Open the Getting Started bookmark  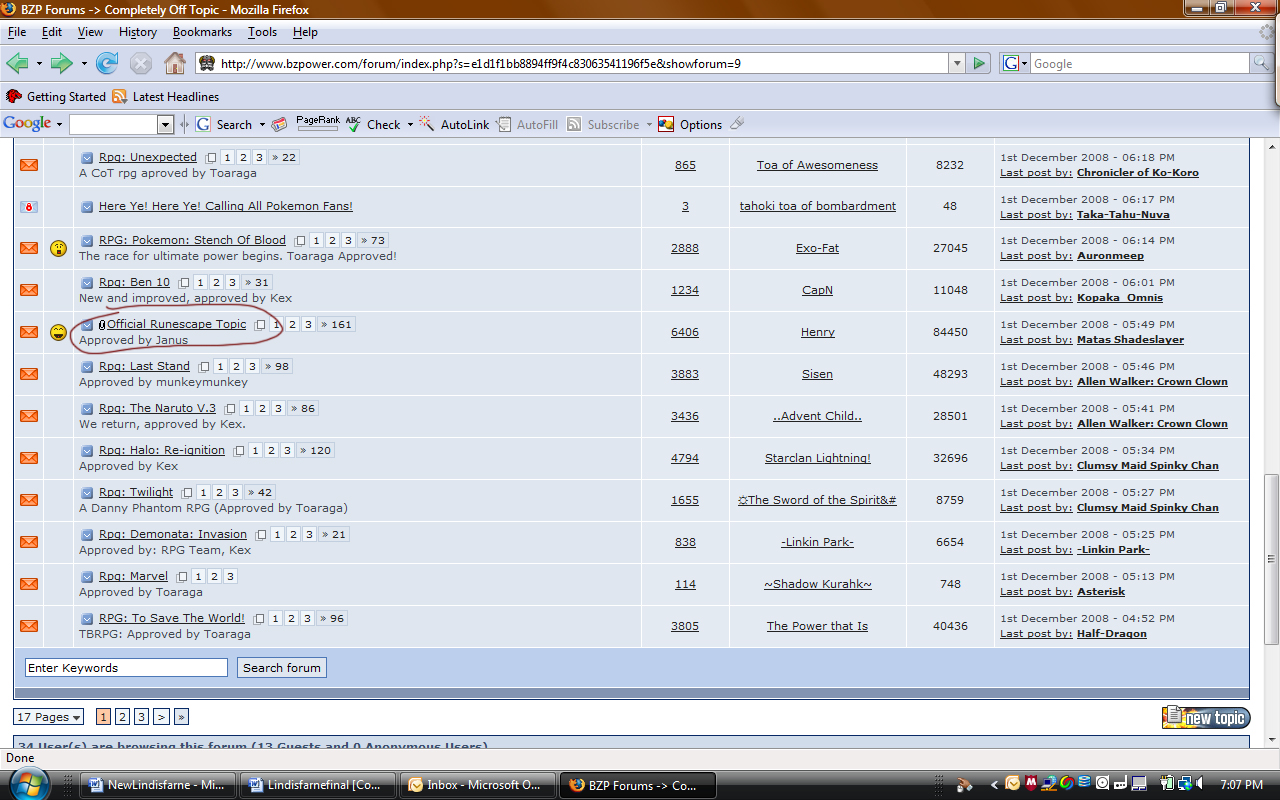click(x=56, y=97)
